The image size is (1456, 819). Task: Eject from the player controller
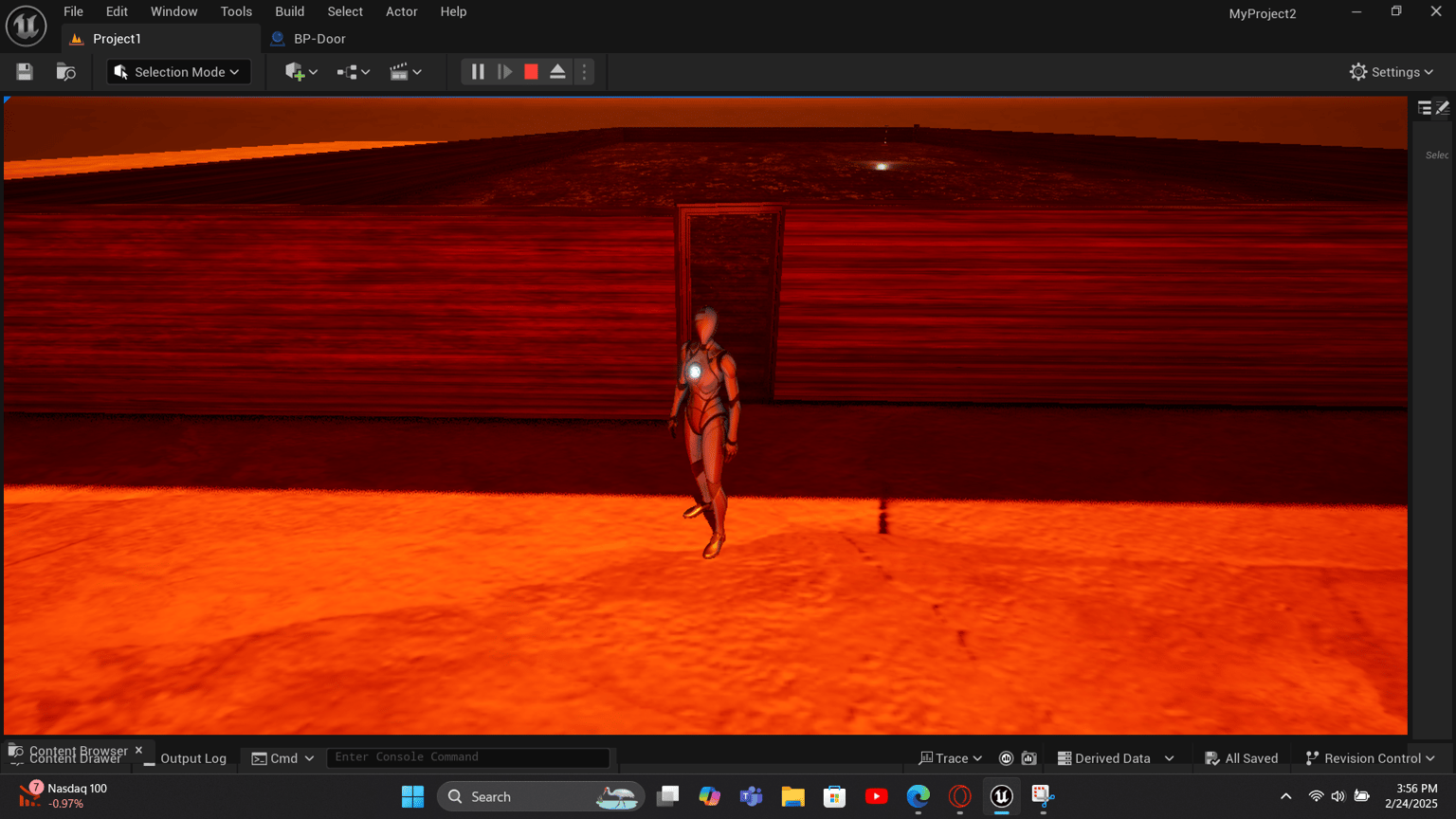click(557, 72)
